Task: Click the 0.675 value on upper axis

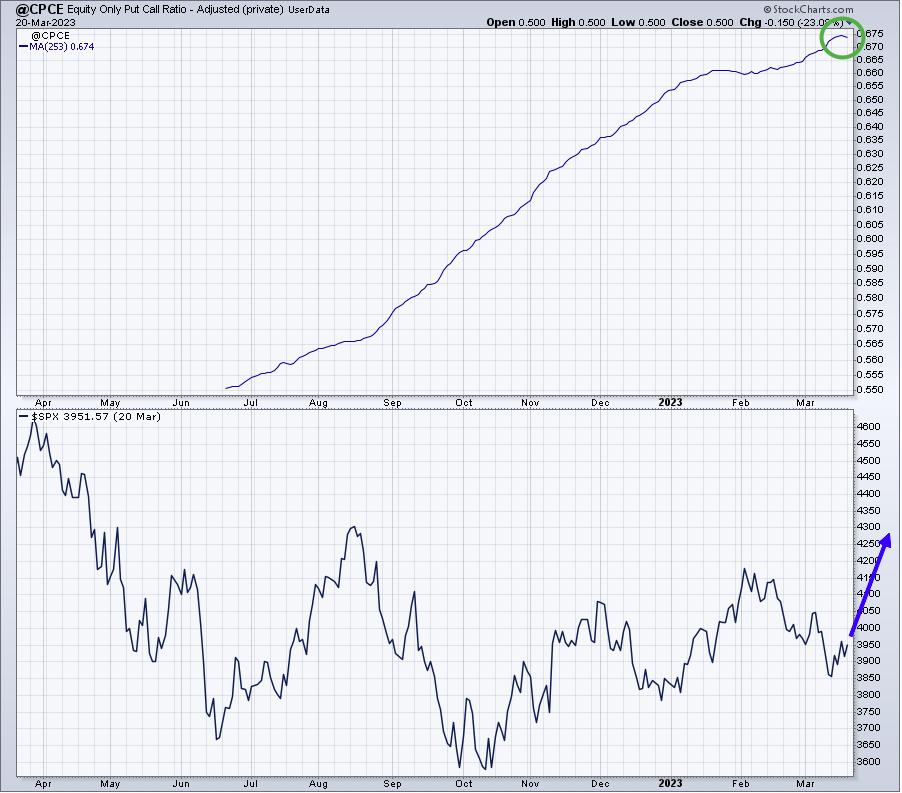Action: (x=873, y=33)
